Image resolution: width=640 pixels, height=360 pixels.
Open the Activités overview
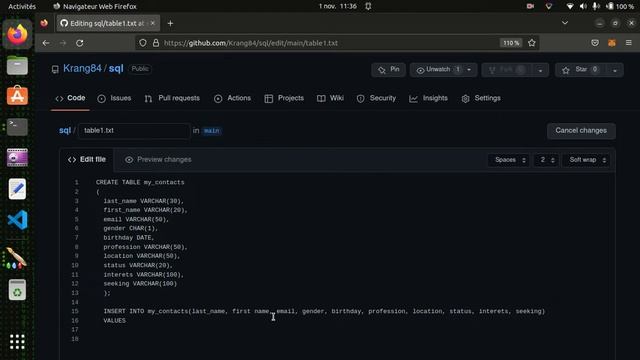22,6
